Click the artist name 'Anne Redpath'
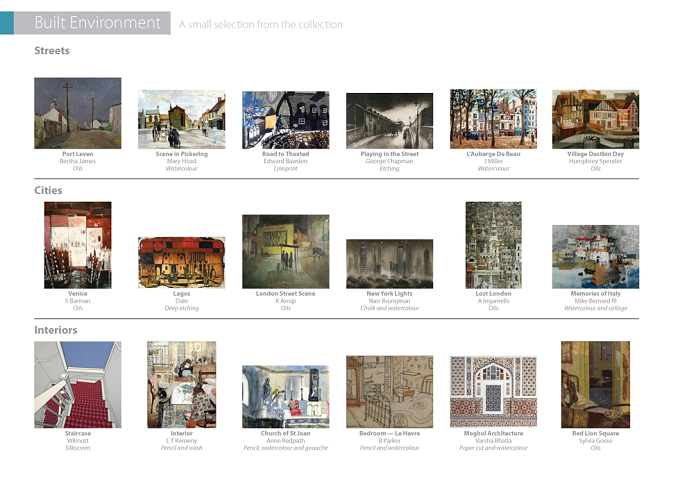This screenshot has width=680, height=481. (285, 441)
